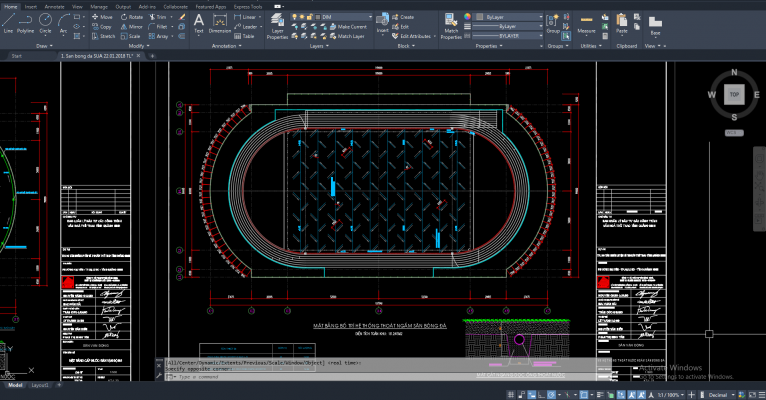Viewport: 766px width, 400px height.
Task: Click the TOP face of ViewCube
Action: (x=734, y=94)
